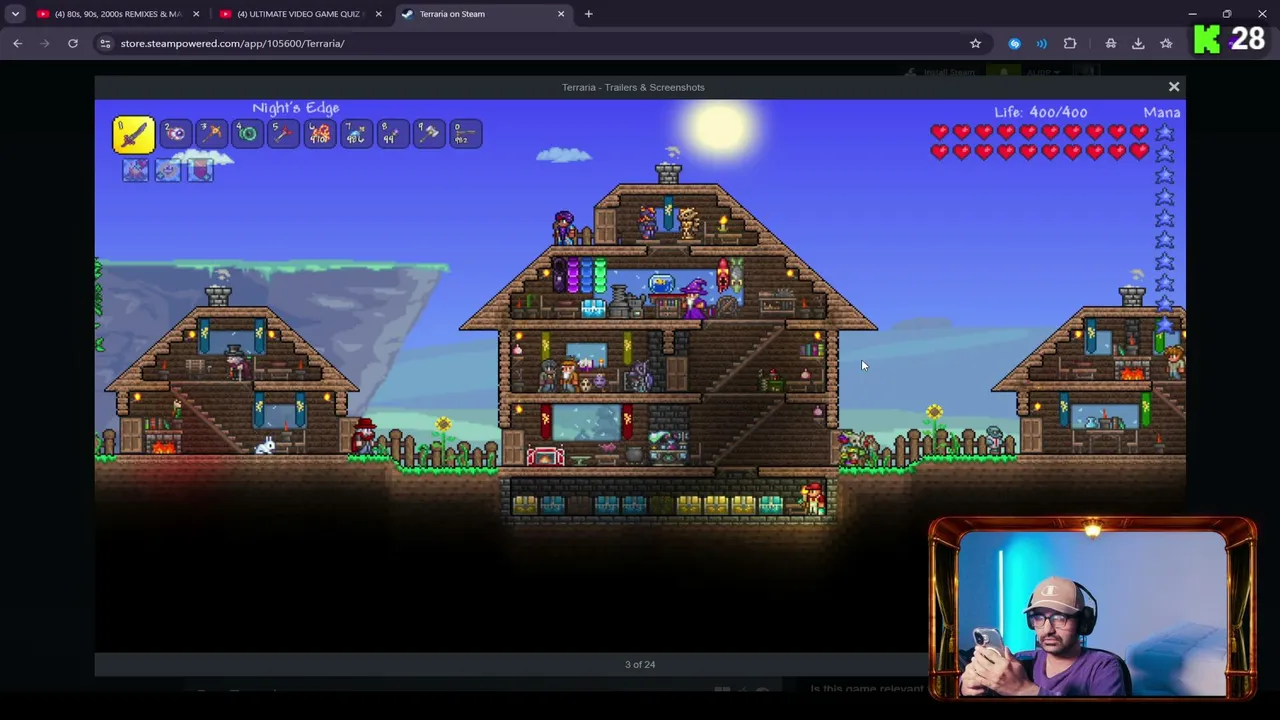Open the bookmarks list star icon
Viewport: 1280px width, 720px height.
tap(1166, 43)
